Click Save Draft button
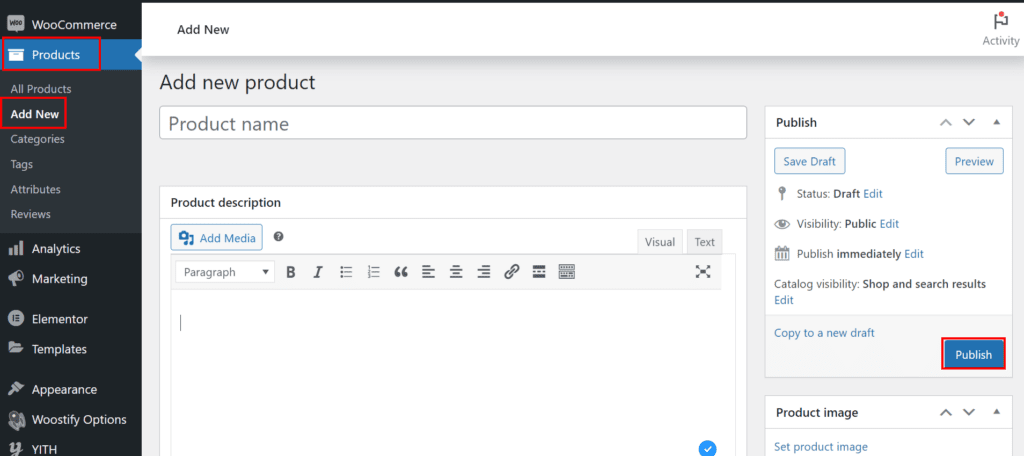The width and height of the screenshot is (1024, 456). pos(810,161)
